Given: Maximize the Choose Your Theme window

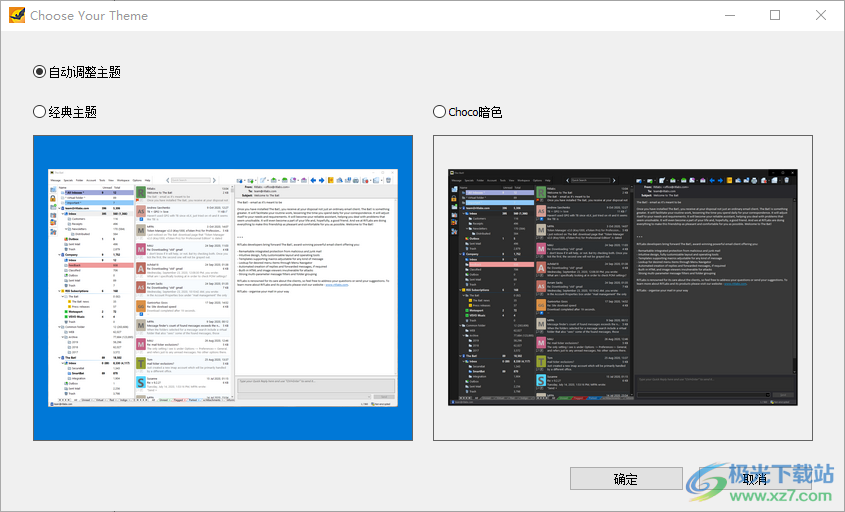Looking at the screenshot, I should [x=775, y=15].
